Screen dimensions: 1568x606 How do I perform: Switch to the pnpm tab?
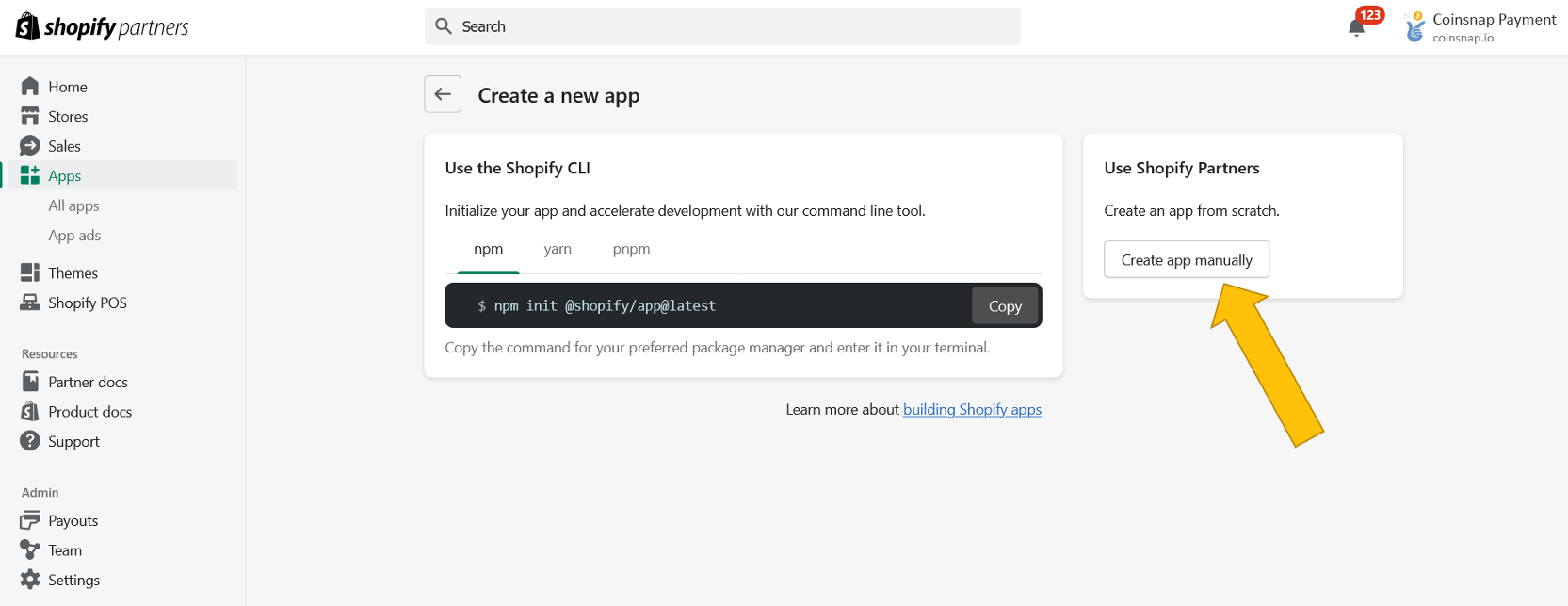632,250
